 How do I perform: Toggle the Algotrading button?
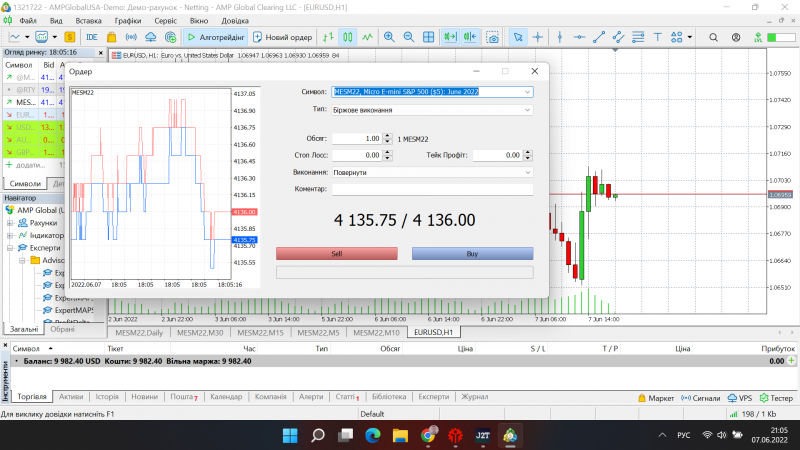(216, 37)
